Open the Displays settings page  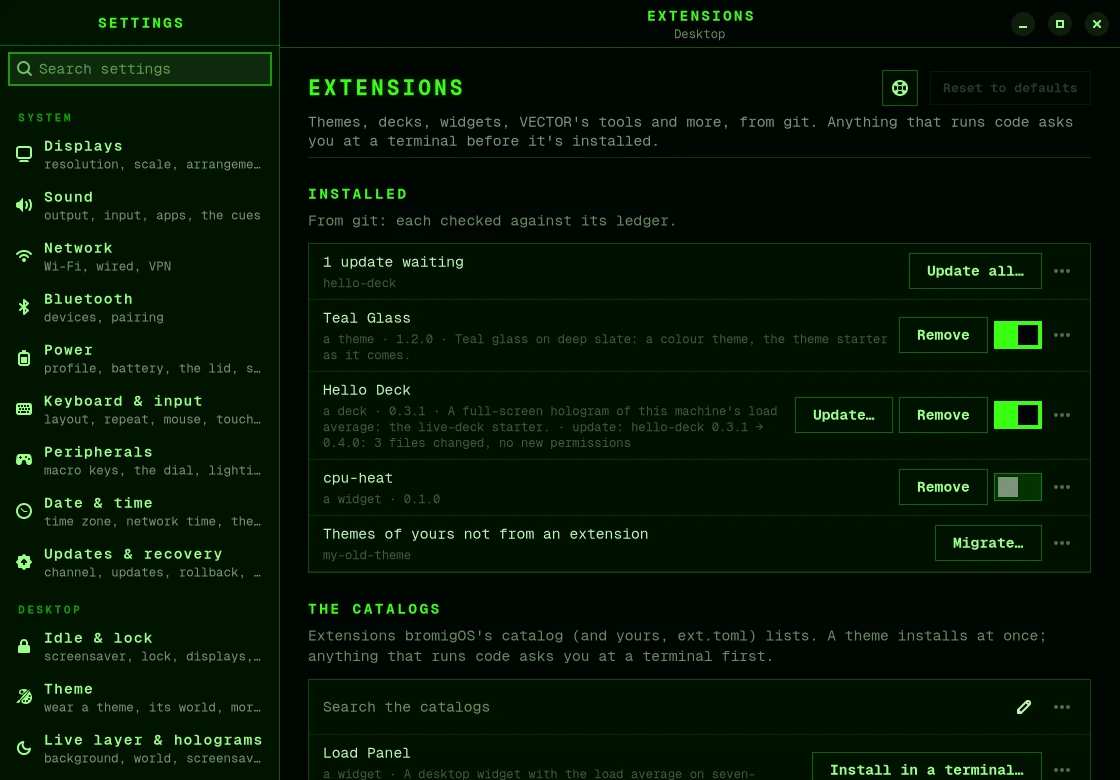(x=140, y=154)
